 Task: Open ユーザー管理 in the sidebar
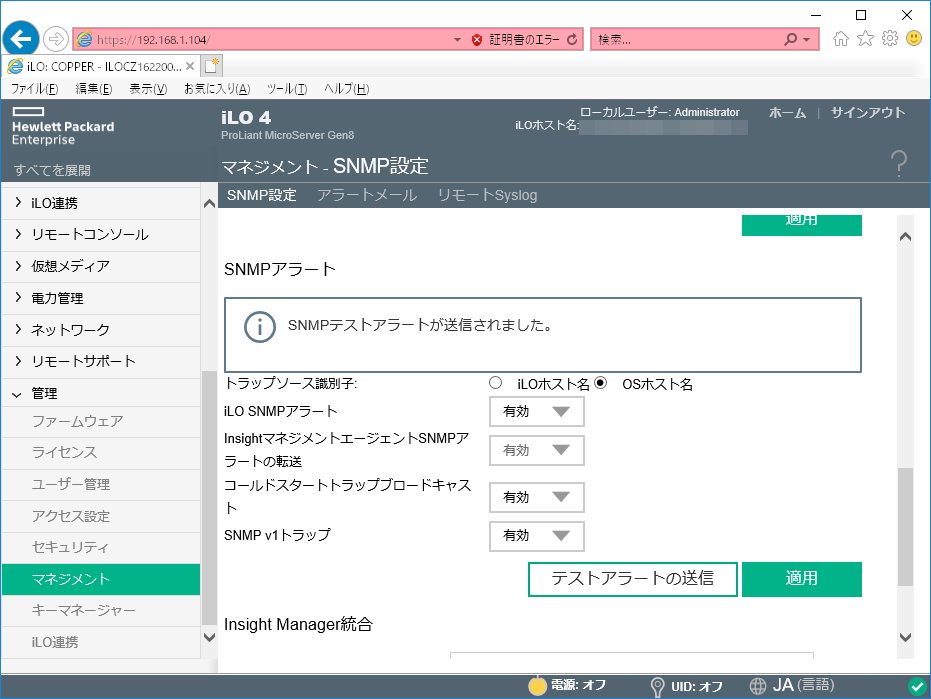[100, 485]
